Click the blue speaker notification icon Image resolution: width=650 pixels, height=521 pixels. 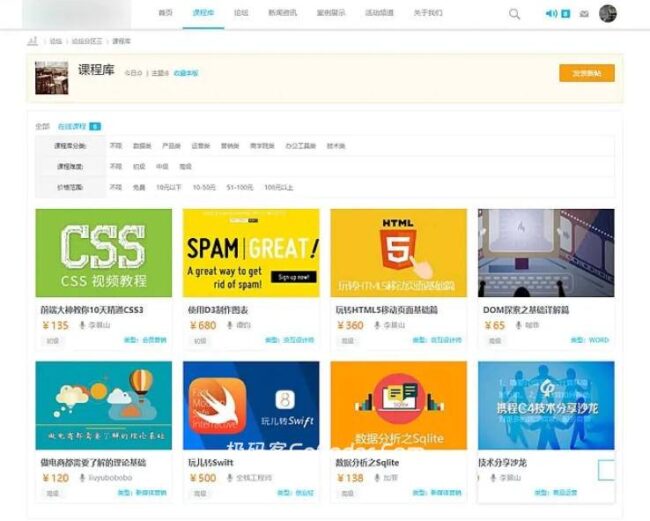[x=551, y=14]
